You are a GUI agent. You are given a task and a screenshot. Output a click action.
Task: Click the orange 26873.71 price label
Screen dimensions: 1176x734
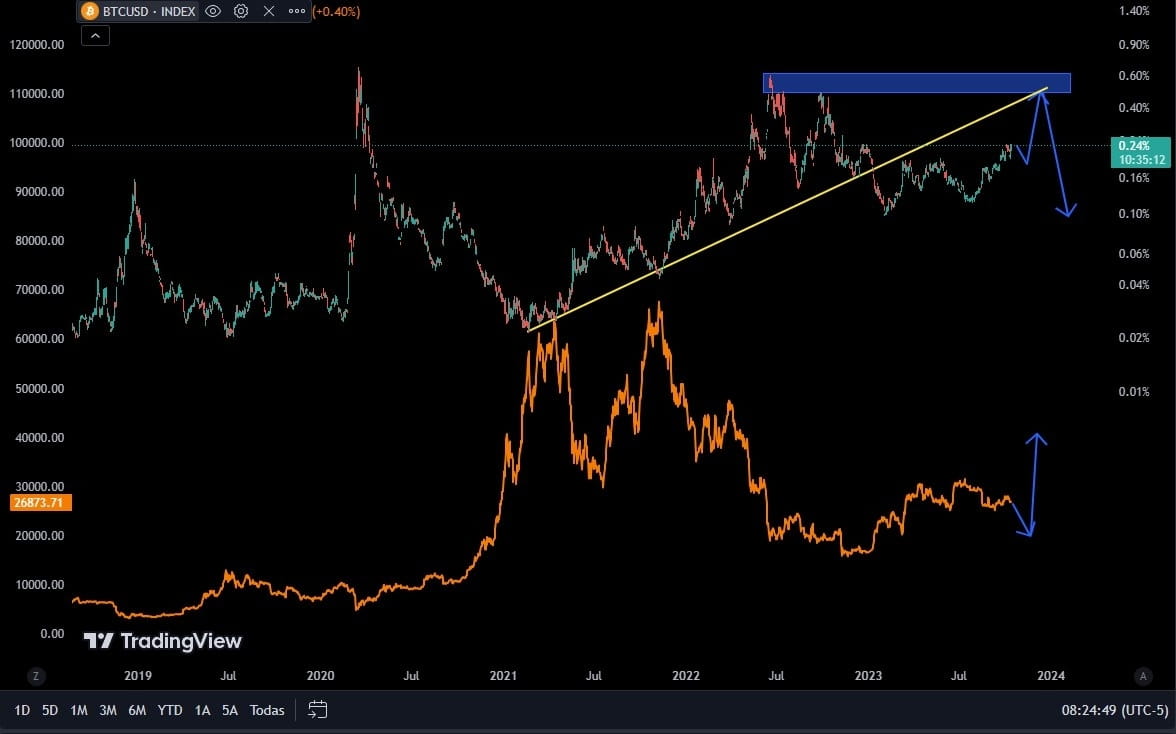point(40,502)
